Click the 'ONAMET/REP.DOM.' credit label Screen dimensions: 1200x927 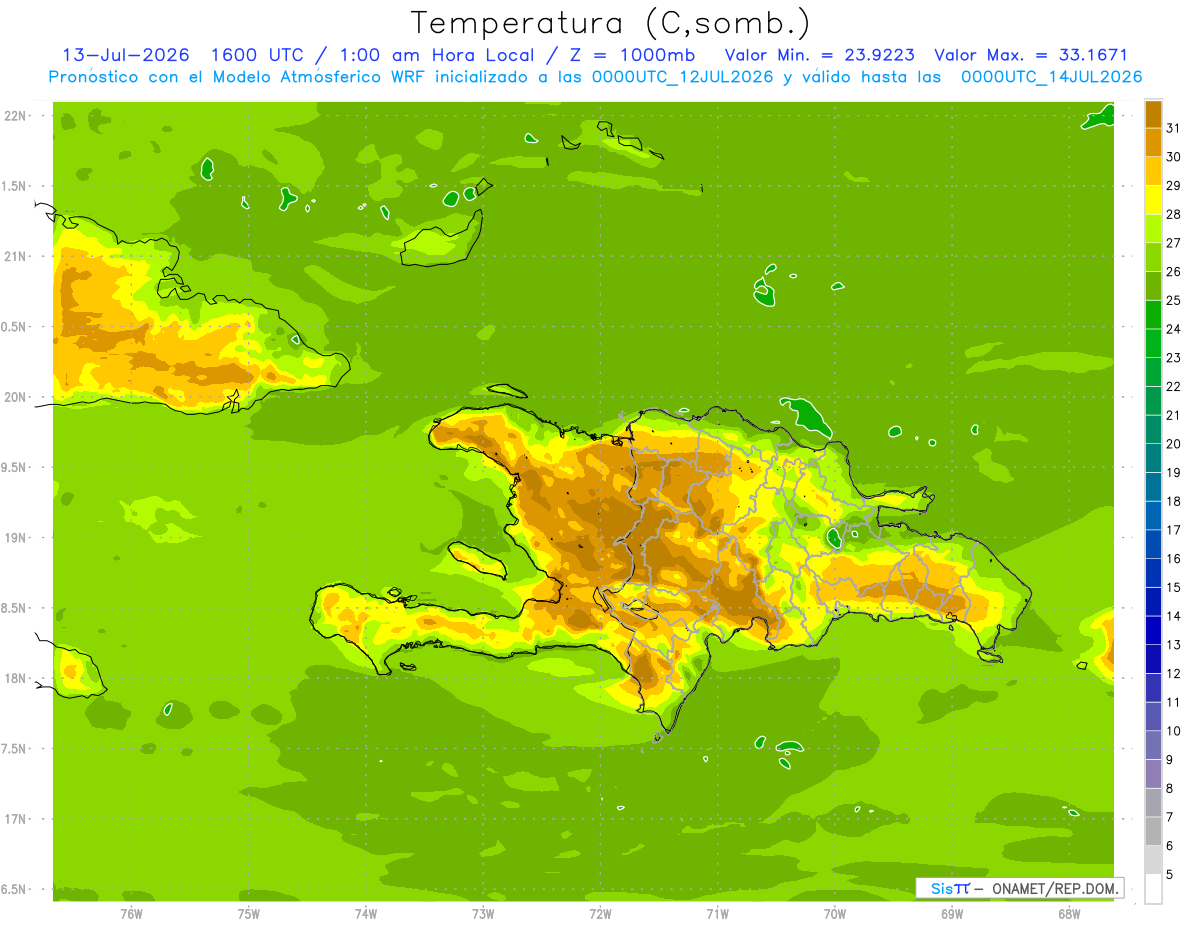[x=1057, y=888]
